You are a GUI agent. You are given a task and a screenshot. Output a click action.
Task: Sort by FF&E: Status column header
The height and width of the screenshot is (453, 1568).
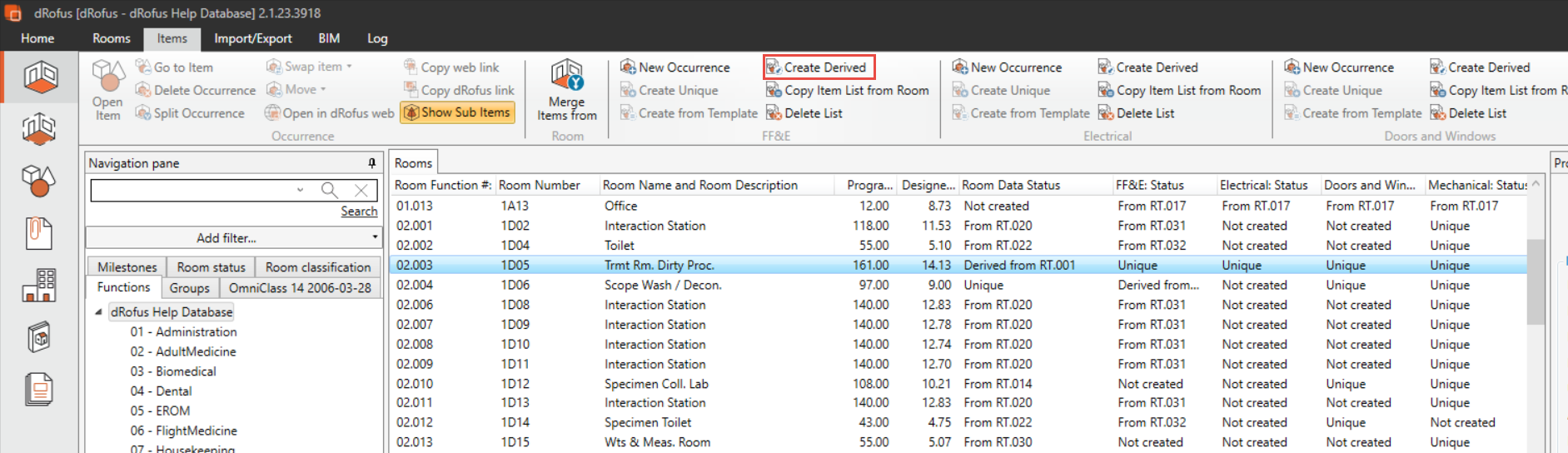pyautogui.click(x=1164, y=185)
